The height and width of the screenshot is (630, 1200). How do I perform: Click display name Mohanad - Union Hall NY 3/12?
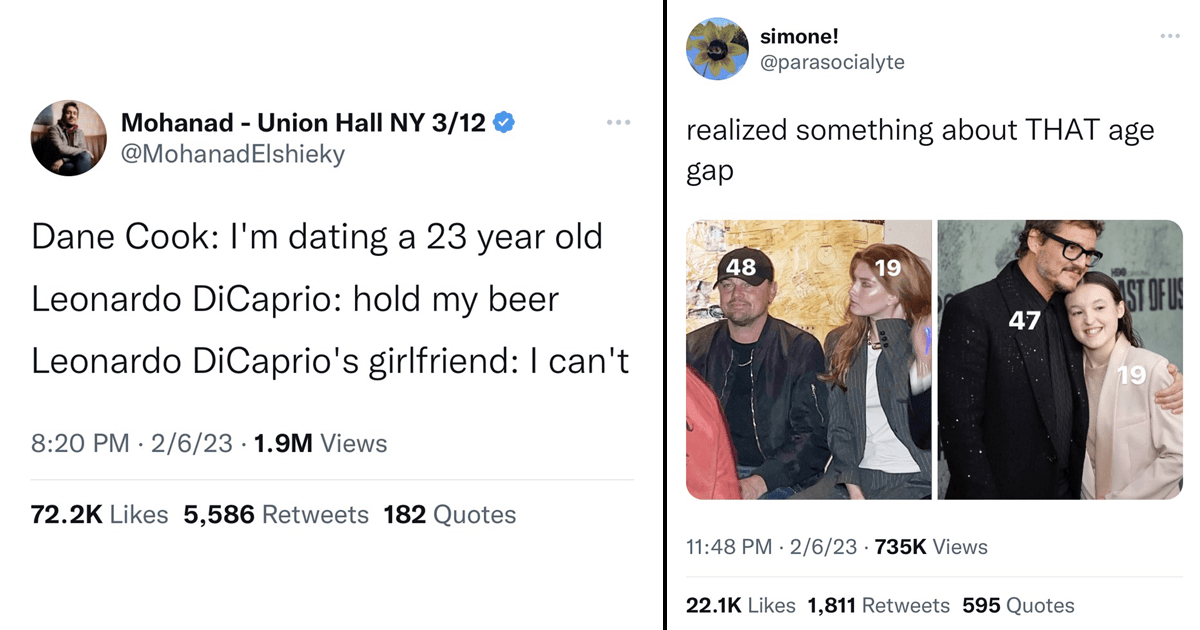(303, 123)
